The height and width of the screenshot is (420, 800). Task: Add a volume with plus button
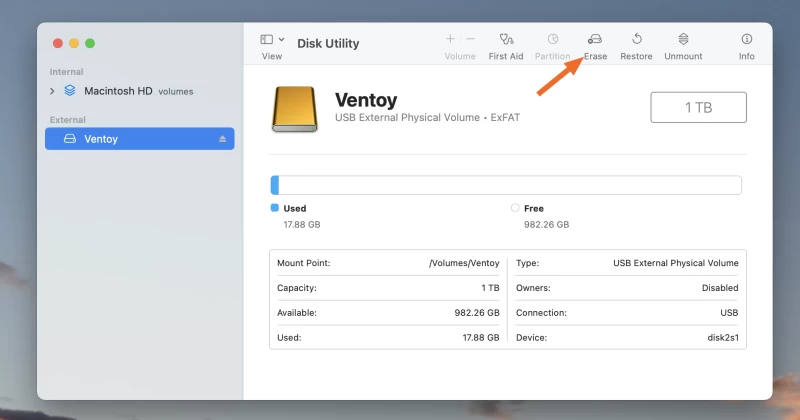click(x=450, y=39)
